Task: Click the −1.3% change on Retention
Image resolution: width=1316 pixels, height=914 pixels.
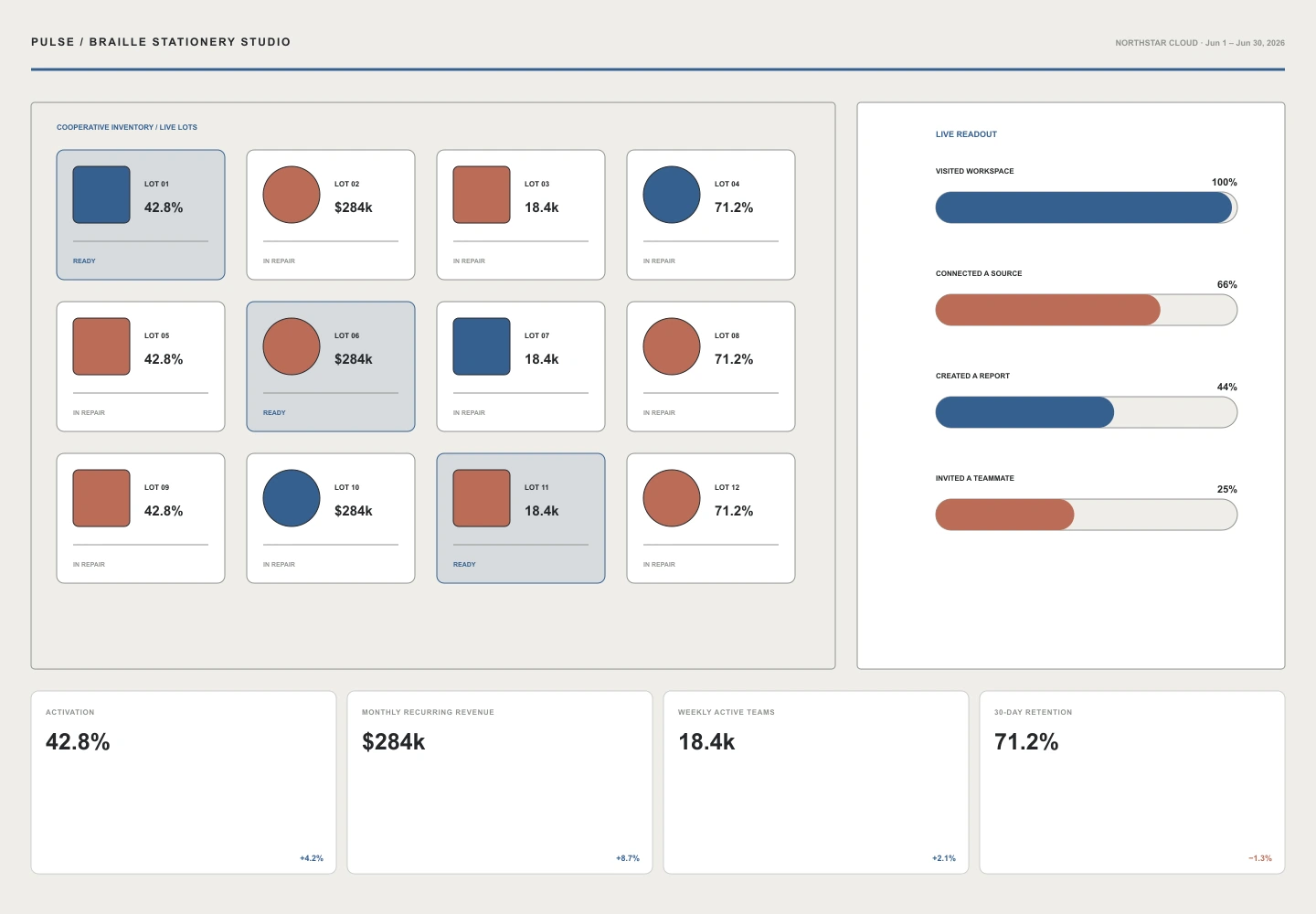Action: (1260, 858)
